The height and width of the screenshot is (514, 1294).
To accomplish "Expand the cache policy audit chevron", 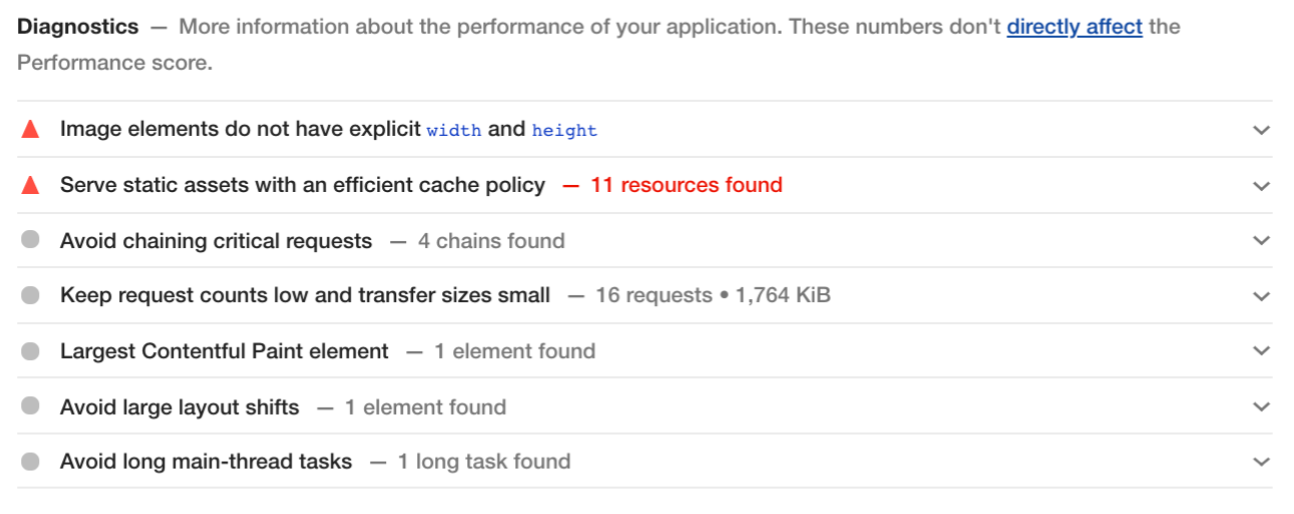I will (x=1261, y=186).
